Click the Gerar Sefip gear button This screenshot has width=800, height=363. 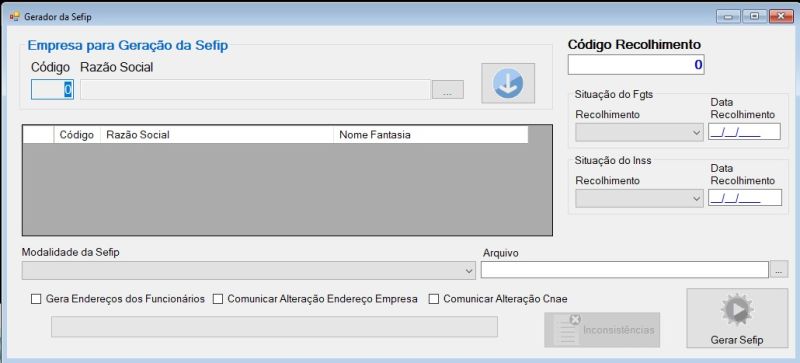coord(737,318)
